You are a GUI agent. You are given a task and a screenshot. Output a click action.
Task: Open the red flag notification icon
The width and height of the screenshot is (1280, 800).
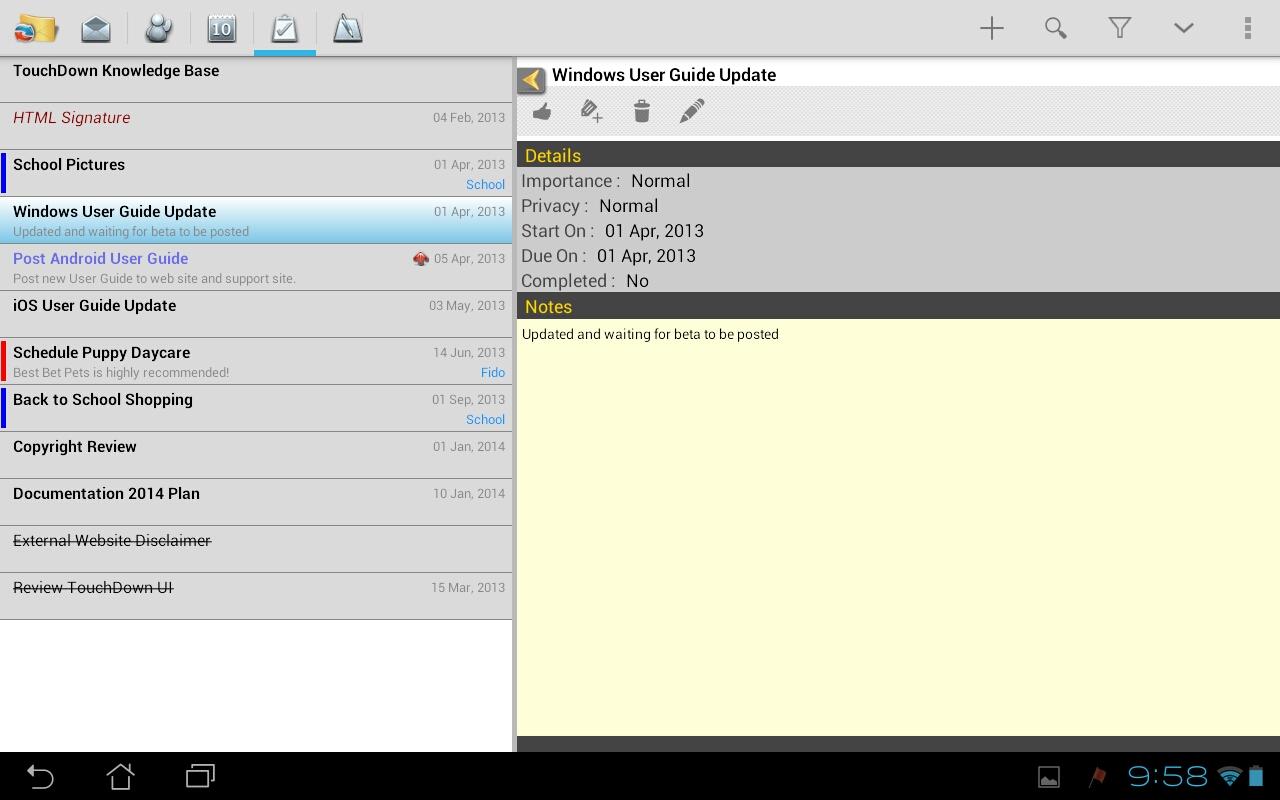click(1097, 777)
